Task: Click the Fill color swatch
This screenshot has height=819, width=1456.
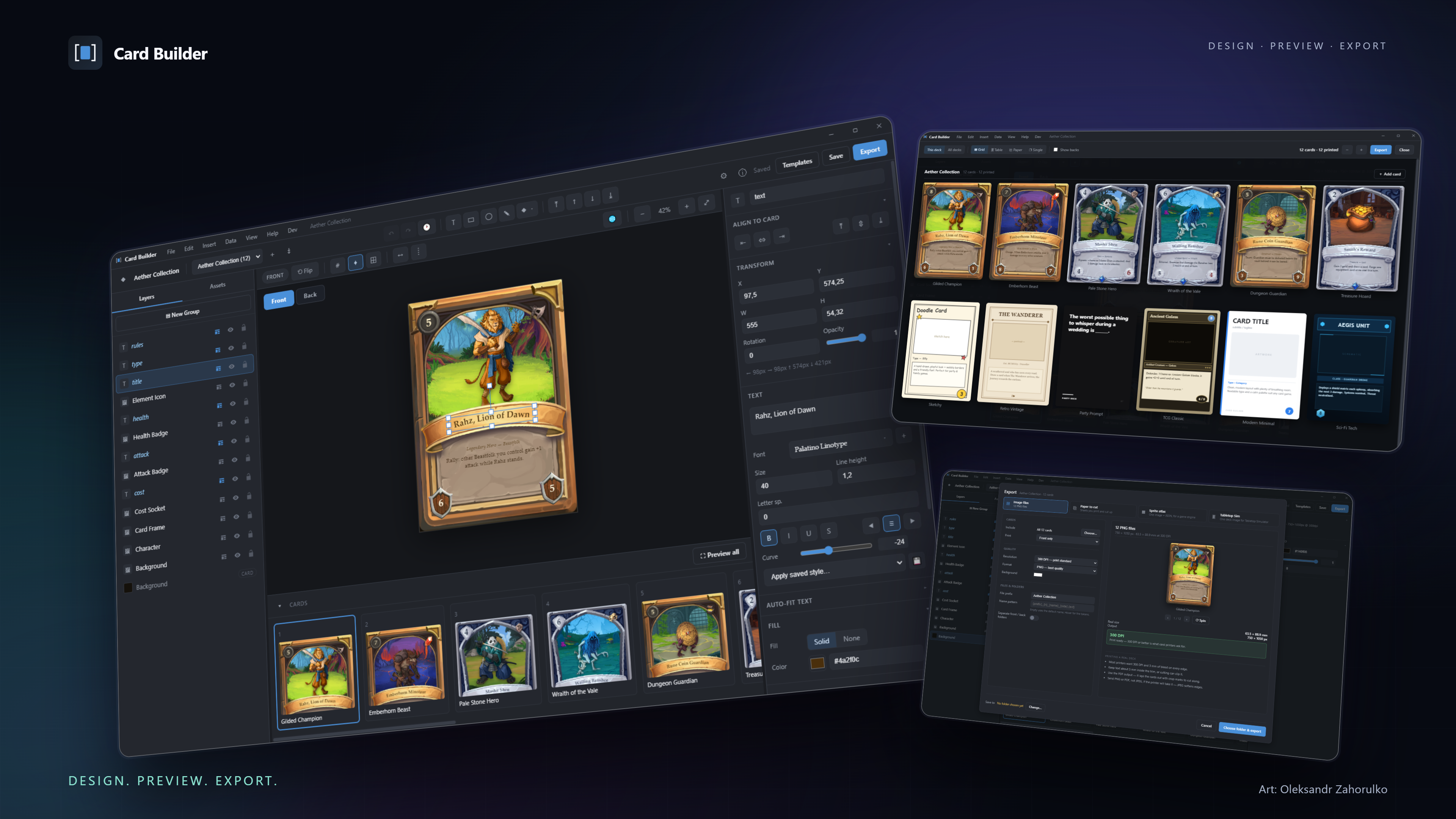Action: click(x=817, y=663)
